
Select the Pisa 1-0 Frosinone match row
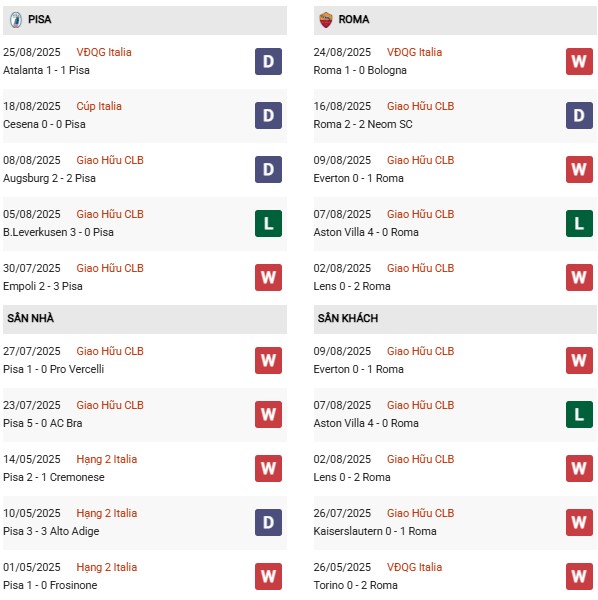pos(145,576)
